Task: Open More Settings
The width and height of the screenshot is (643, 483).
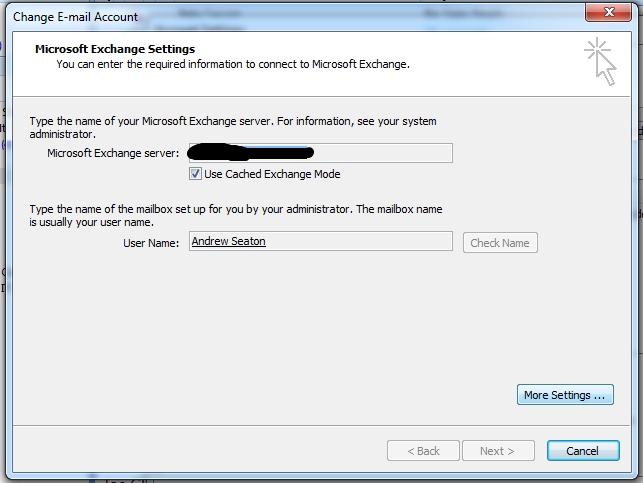Action: pyautogui.click(x=565, y=395)
